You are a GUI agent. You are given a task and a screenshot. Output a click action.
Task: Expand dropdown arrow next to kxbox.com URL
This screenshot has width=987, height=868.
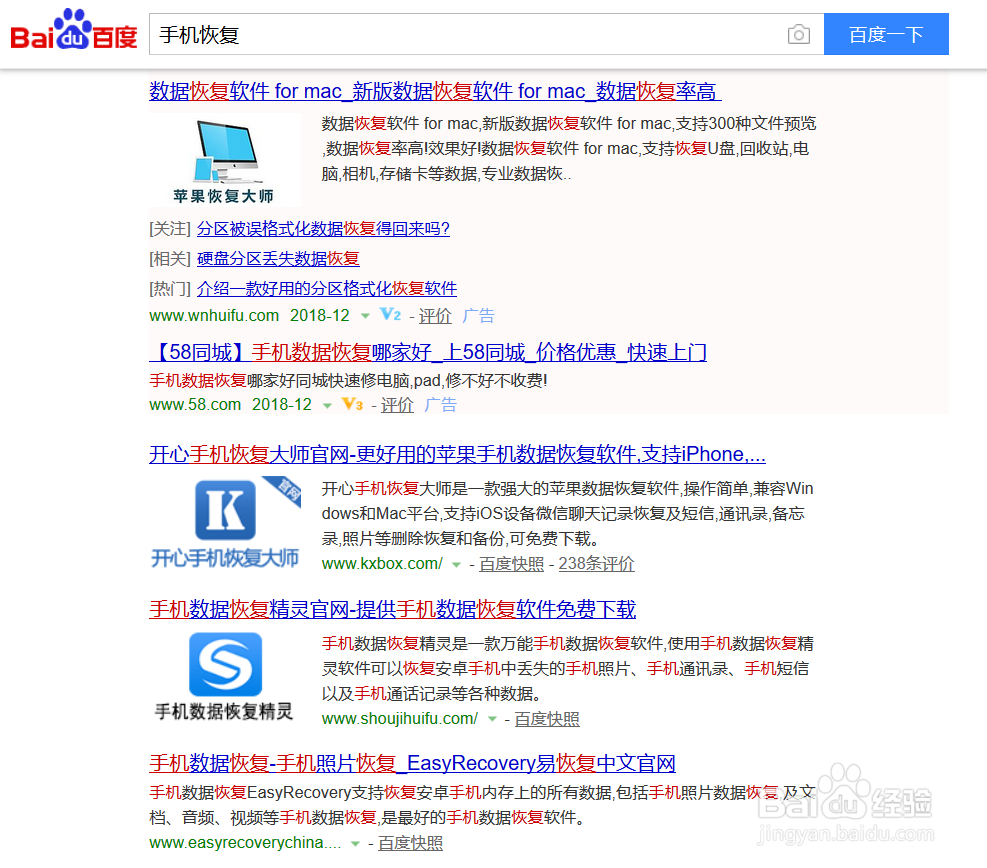click(456, 565)
